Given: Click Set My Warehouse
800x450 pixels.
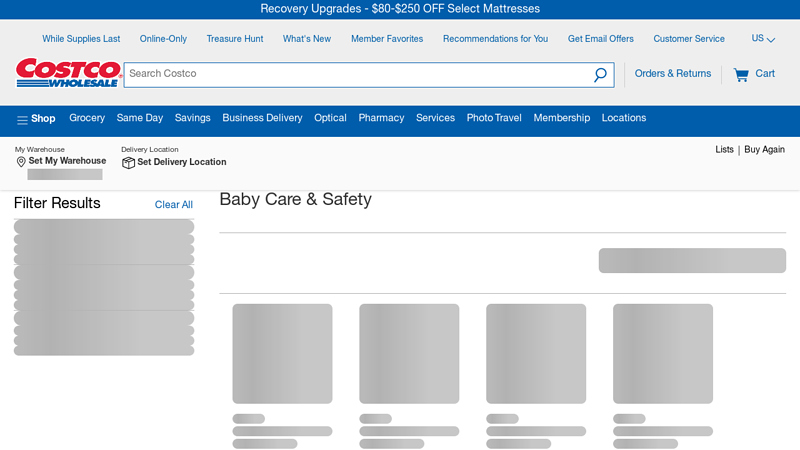Looking at the screenshot, I should tap(67, 161).
